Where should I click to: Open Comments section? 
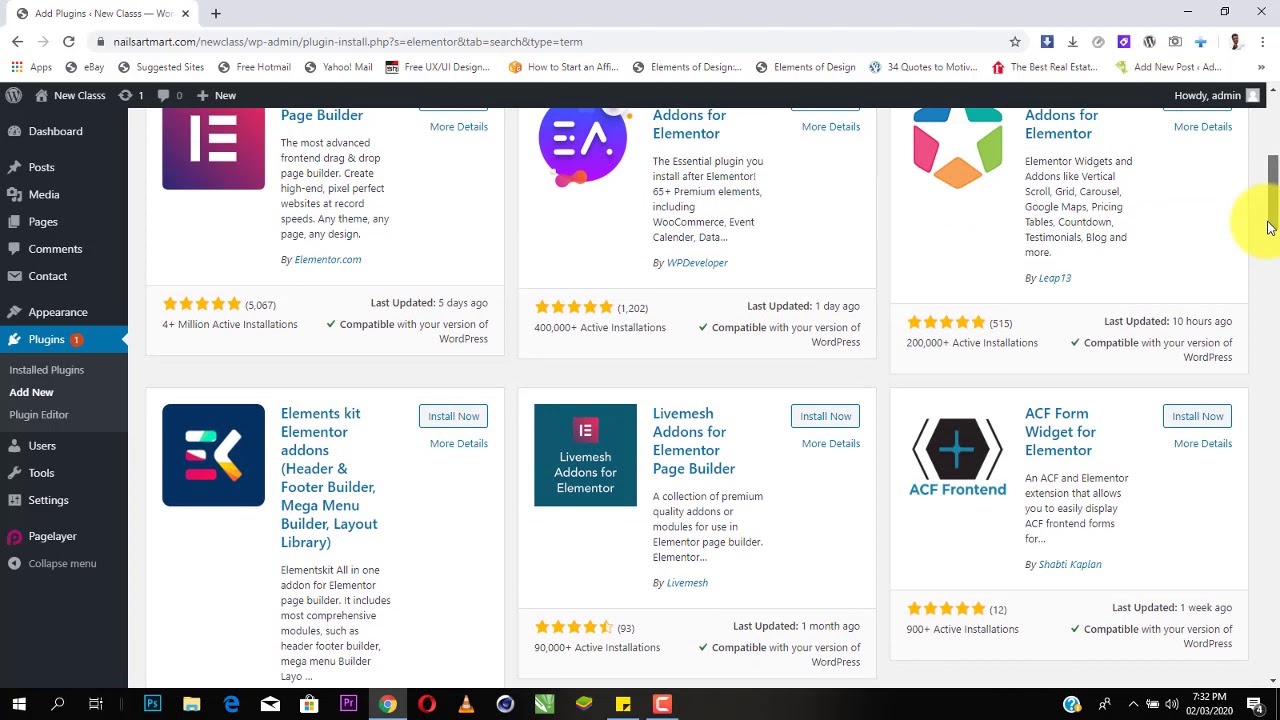pyautogui.click(x=55, y=248)
